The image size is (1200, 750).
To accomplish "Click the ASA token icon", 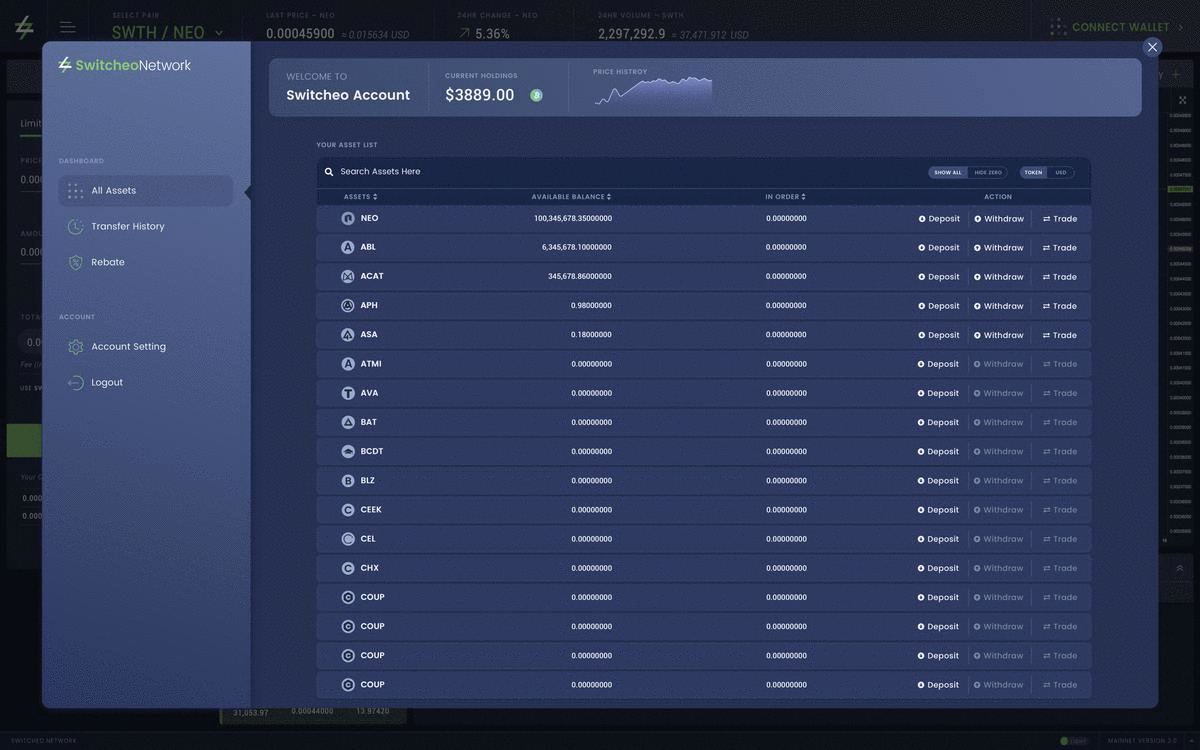I will pos(348,335).
